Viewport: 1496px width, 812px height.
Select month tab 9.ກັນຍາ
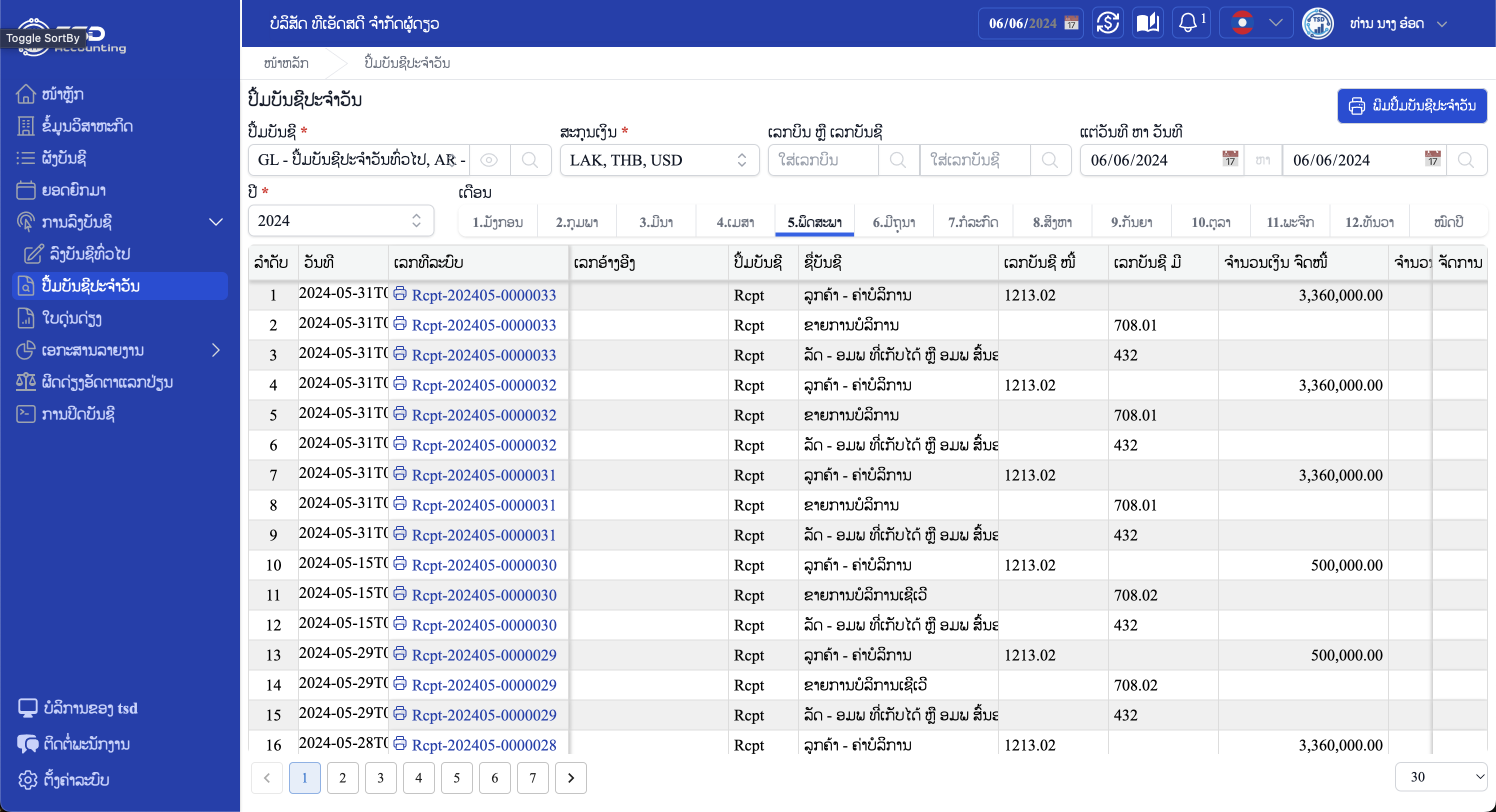pyautogui.click(x=1130, y=221)
